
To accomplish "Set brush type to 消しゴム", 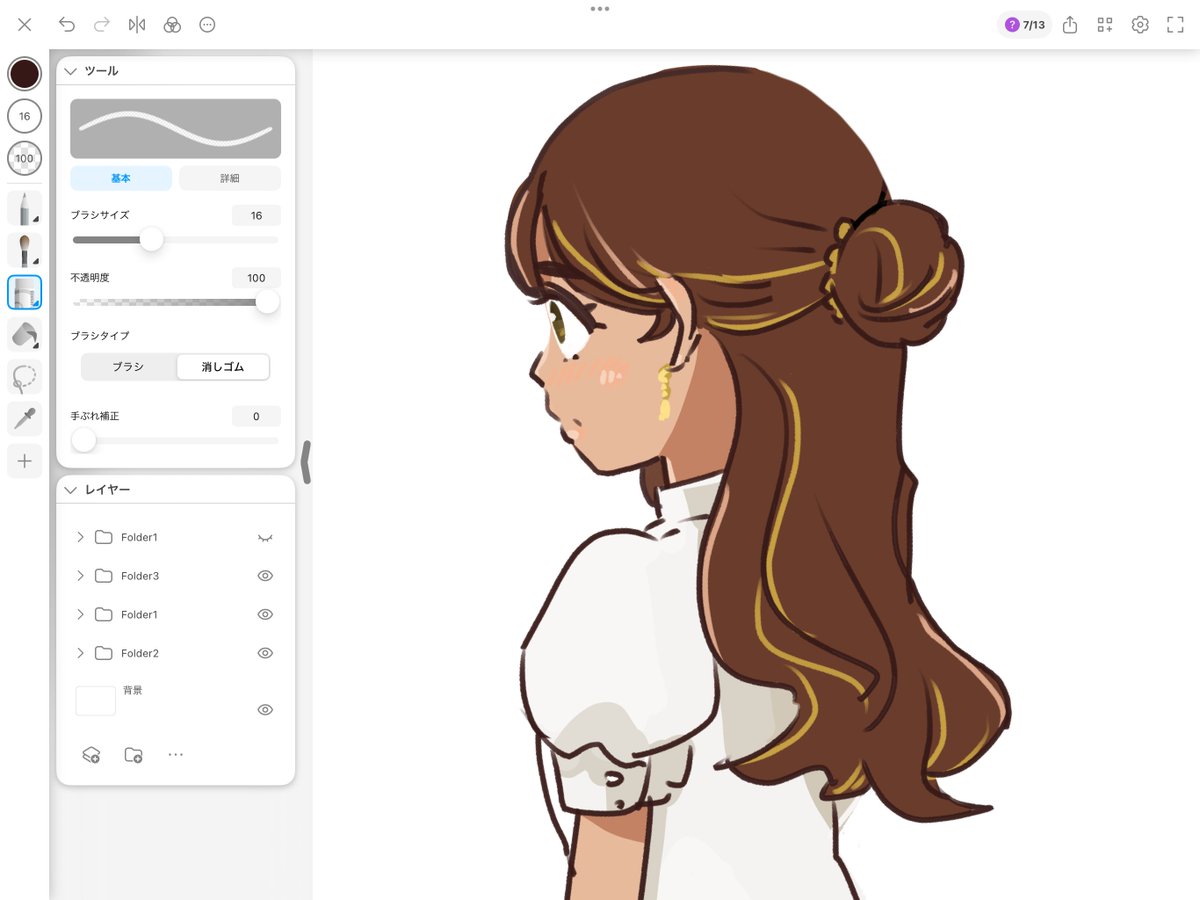I will 222,367.
